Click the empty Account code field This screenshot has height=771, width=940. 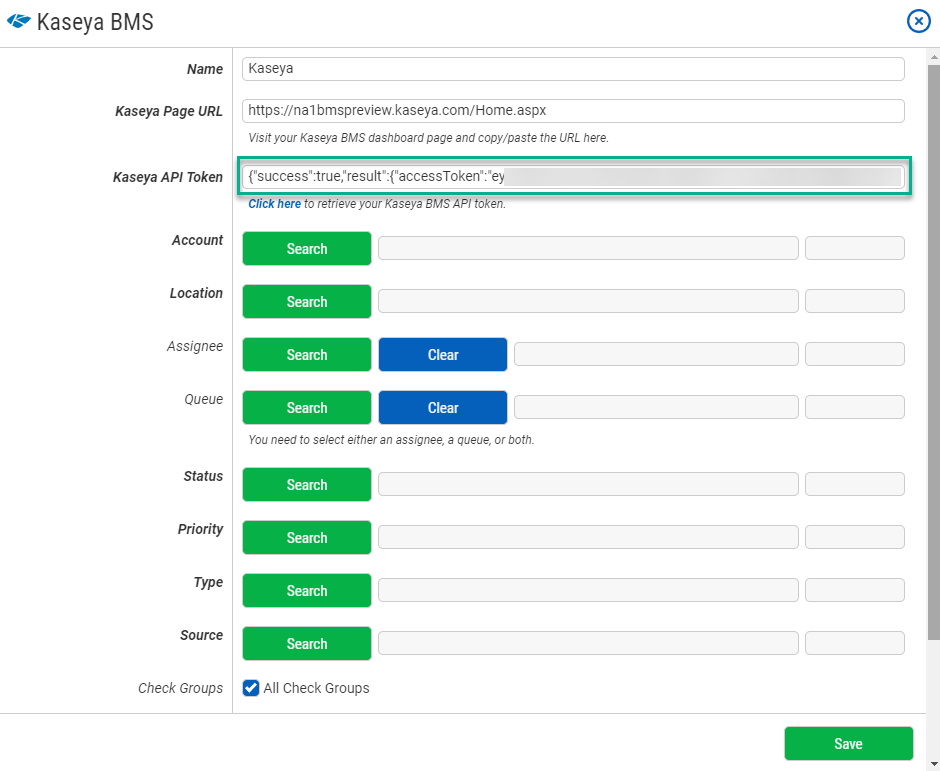coord(854,248)
